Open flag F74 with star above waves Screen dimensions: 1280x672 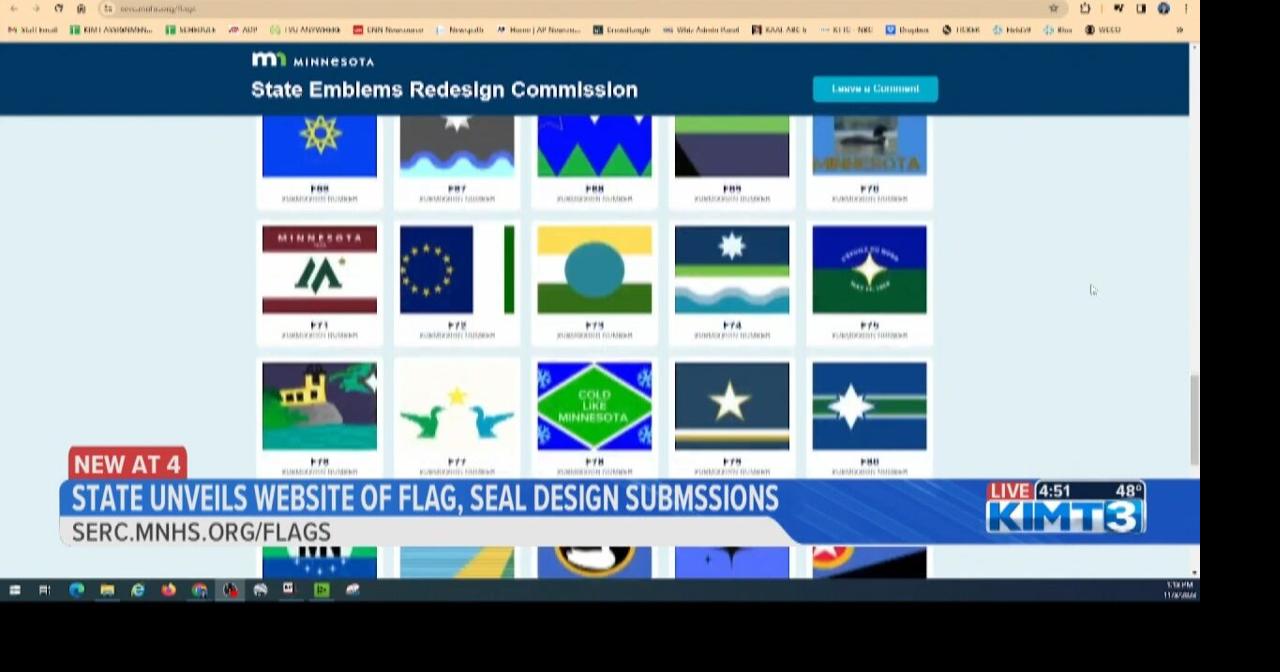coord(732,269)
